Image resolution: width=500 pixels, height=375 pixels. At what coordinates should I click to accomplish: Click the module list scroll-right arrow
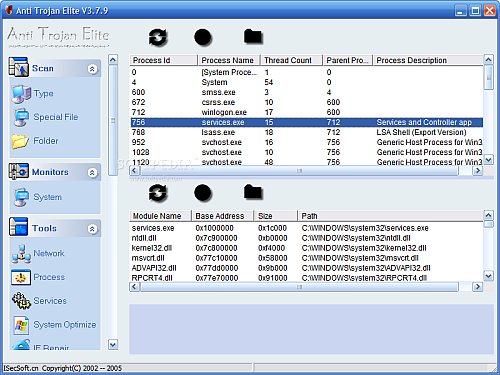click(478, 287)
